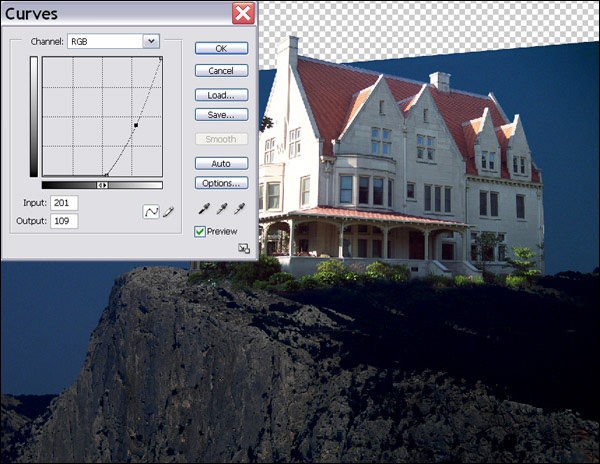This screenshot has height=464, width=600.
Task: Select the middle curve control point
Action: point(136,125)
